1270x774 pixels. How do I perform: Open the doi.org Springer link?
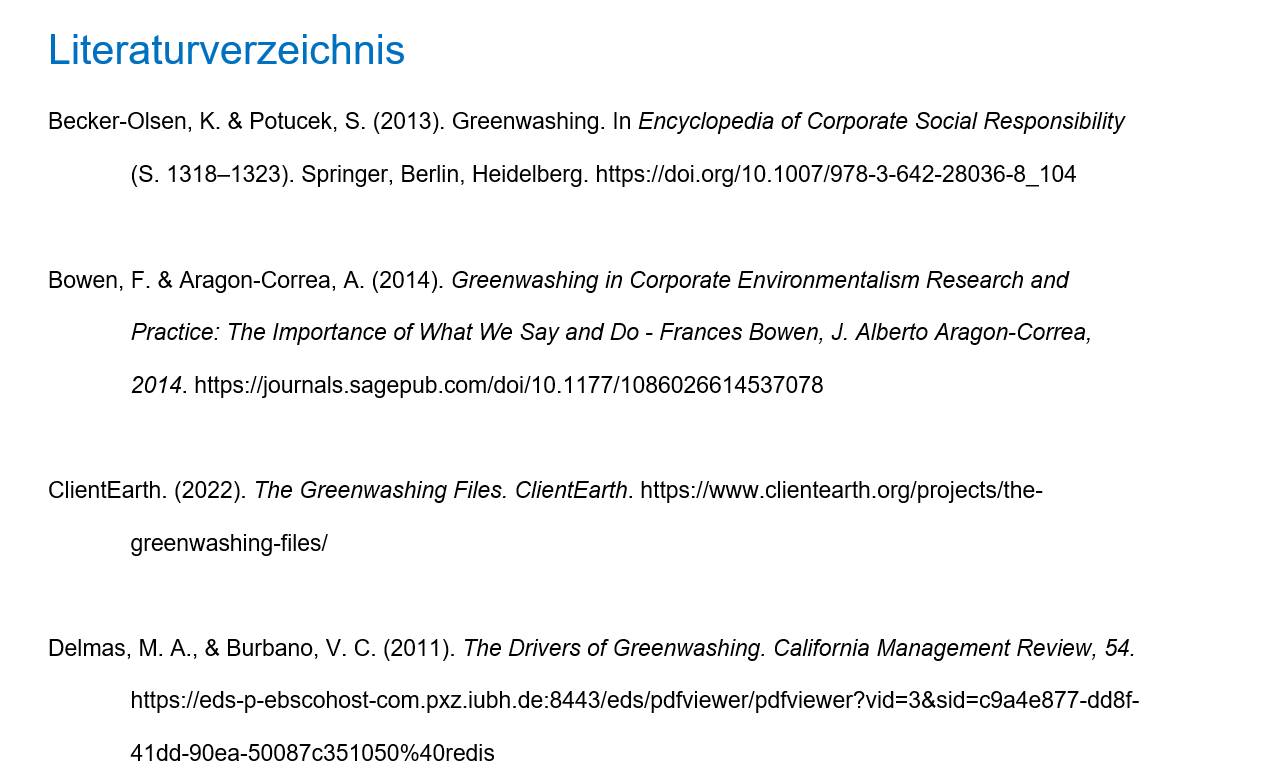[835, 174]
